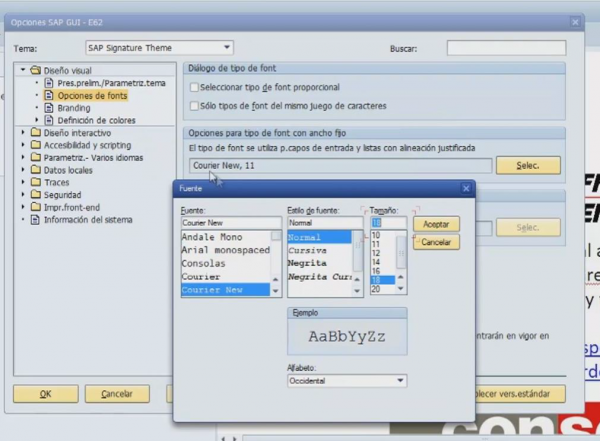Click the Accesibilidad y scripting folder icon
Screen dimensions: 600x441
(36, 145)
